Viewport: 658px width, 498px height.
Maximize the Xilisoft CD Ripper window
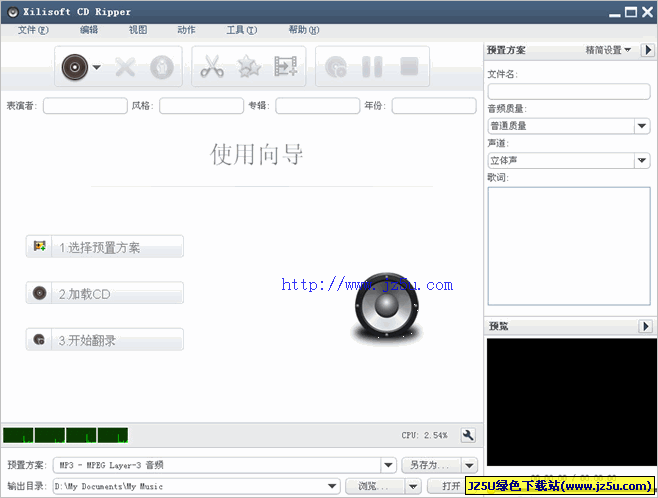[x=631, y=12]
